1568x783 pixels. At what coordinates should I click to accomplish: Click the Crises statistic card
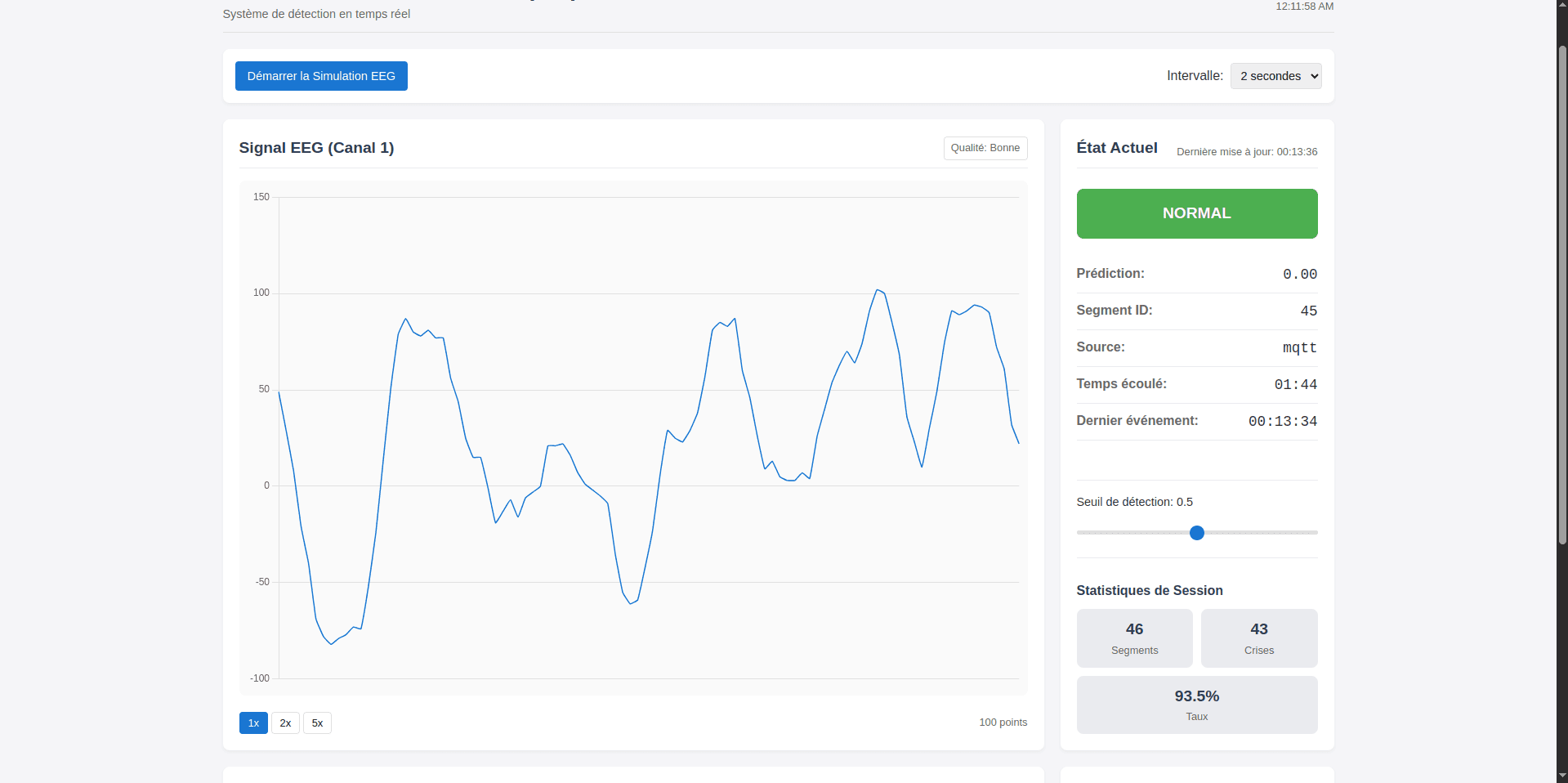[x=1258, y=638]
